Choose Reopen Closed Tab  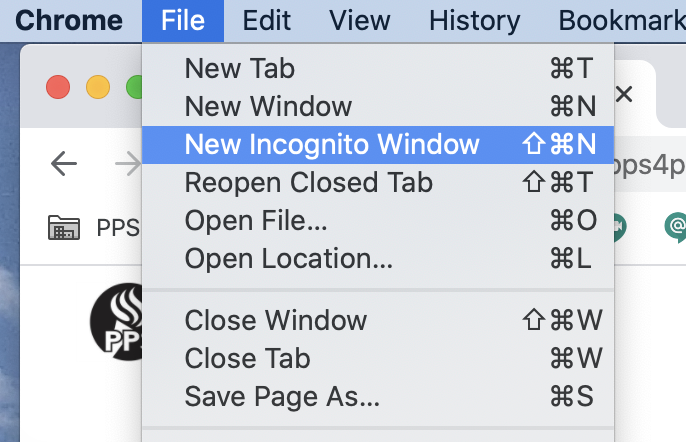pyautogui.click(x=378, y=182)
